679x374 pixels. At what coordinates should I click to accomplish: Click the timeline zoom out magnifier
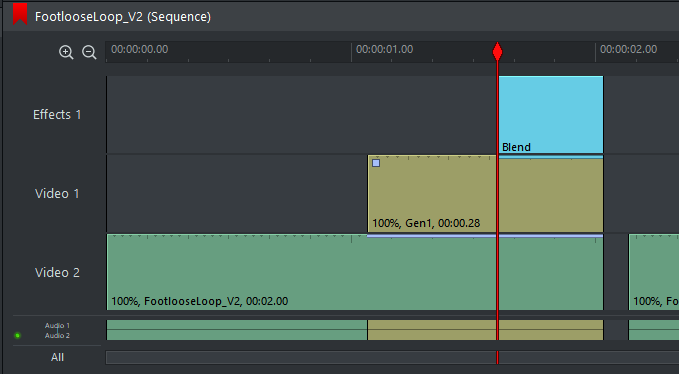pos(89,52)
